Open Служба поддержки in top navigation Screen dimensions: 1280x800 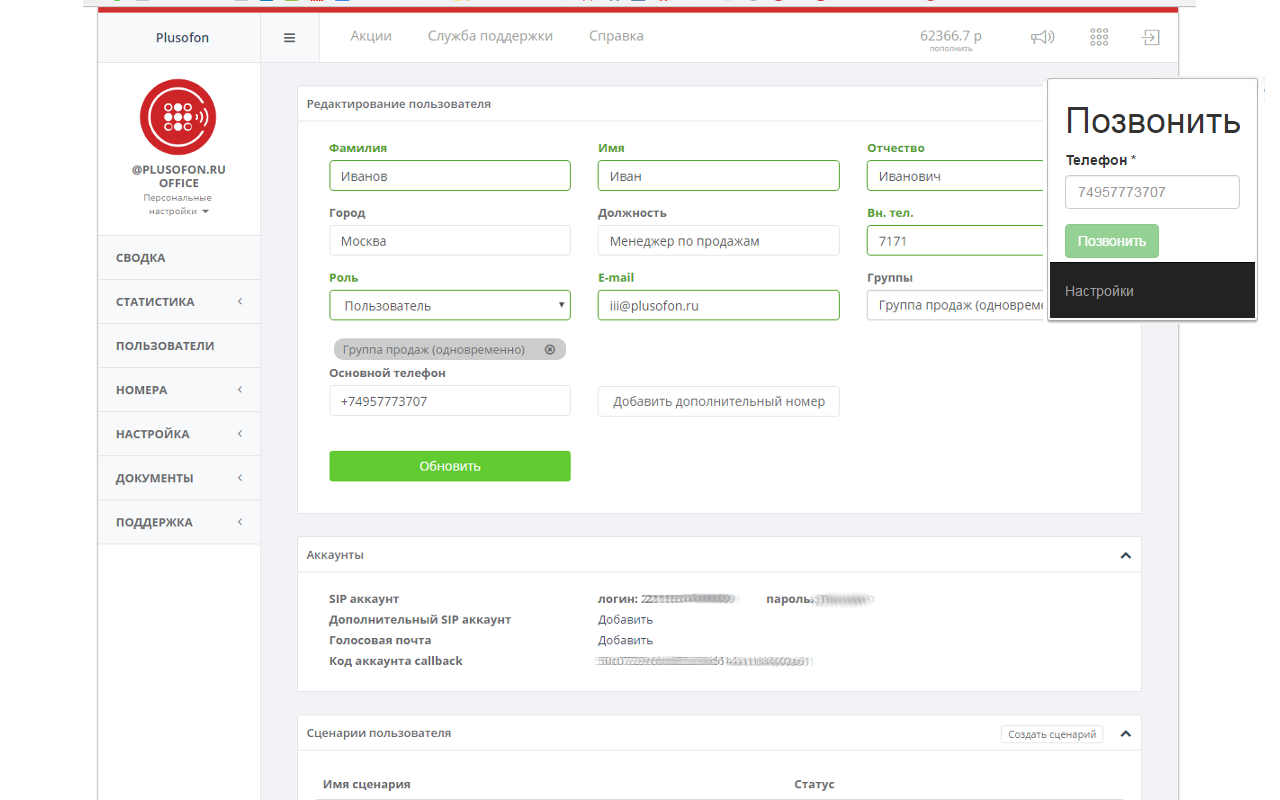pyautogui.click(x=490, y=36)
